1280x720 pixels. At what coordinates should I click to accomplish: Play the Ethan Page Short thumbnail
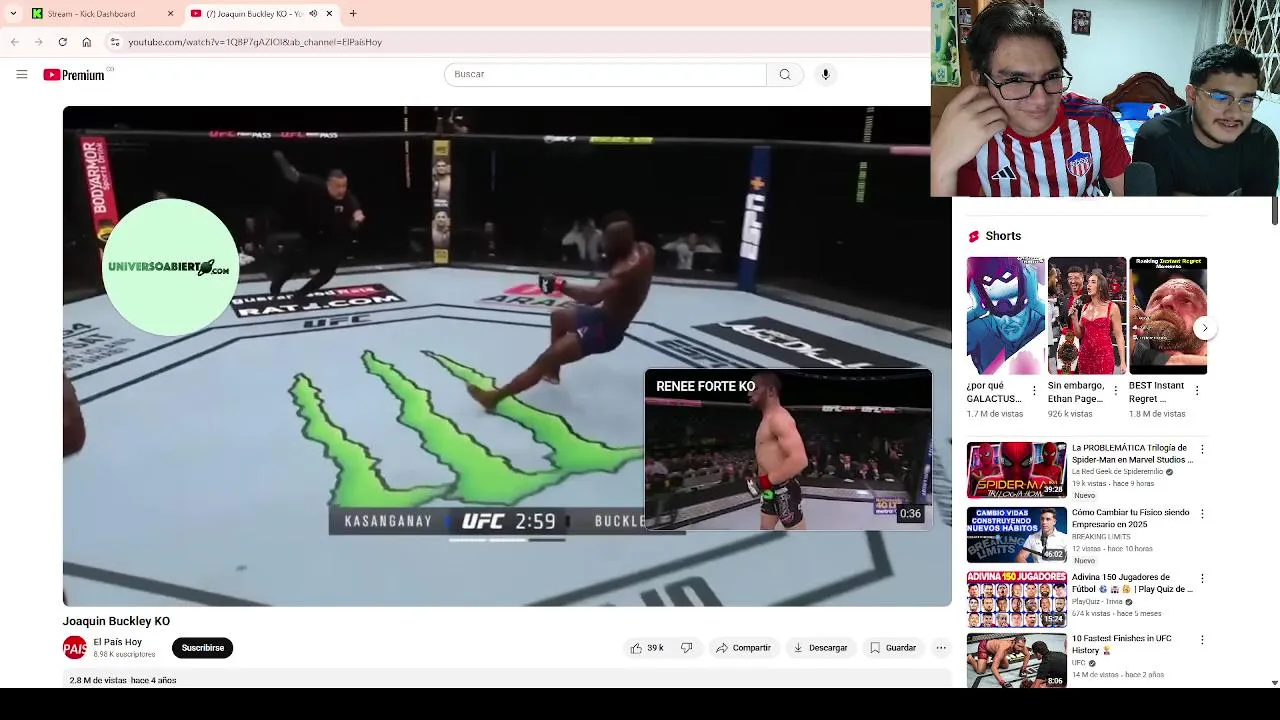point(1087,316)
